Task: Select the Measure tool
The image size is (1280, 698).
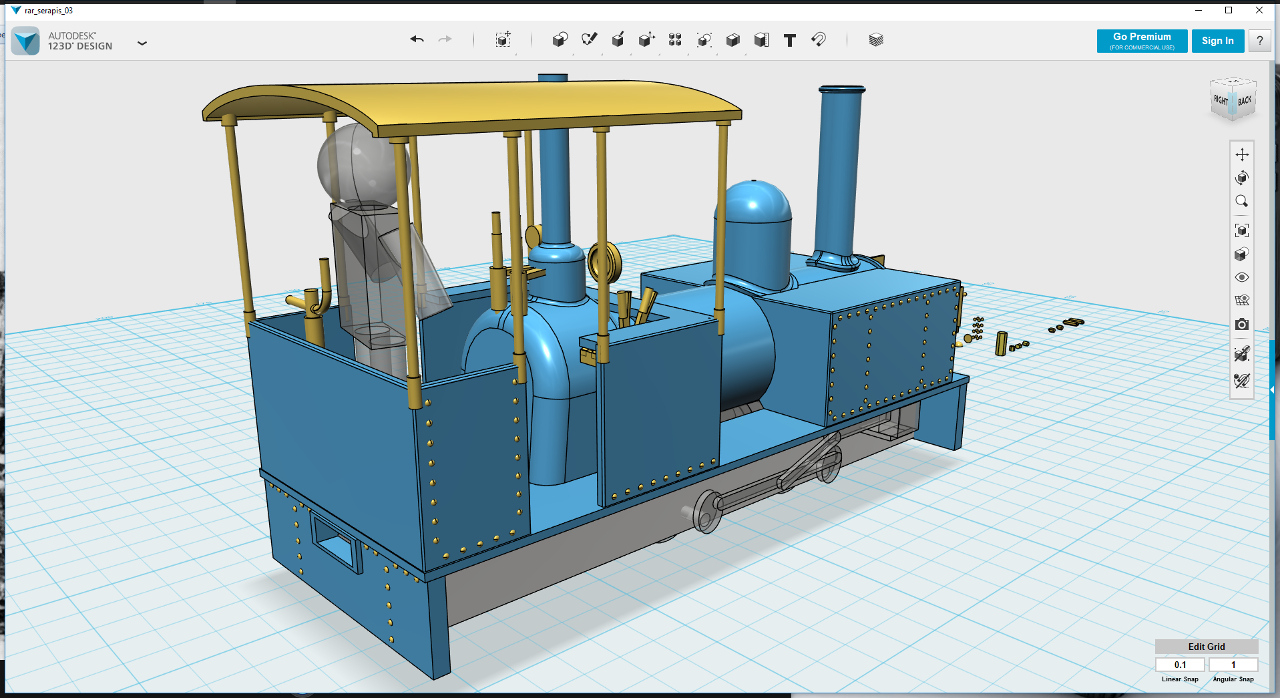Action: [761, 40]
